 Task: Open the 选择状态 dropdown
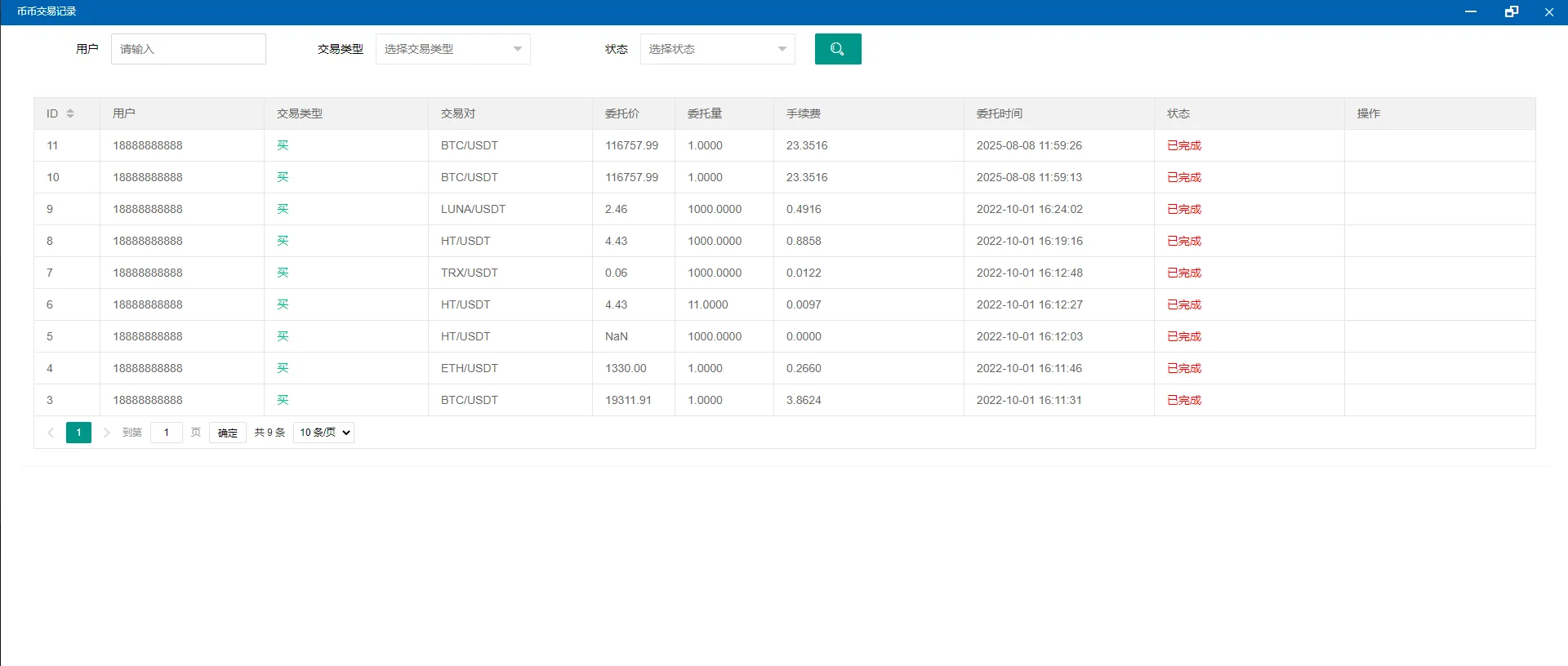[717, 49]
